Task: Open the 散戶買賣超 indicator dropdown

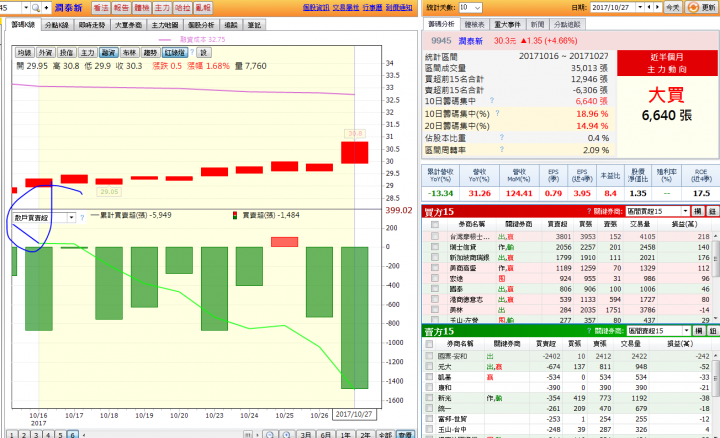Action: (x=71, y=218)
